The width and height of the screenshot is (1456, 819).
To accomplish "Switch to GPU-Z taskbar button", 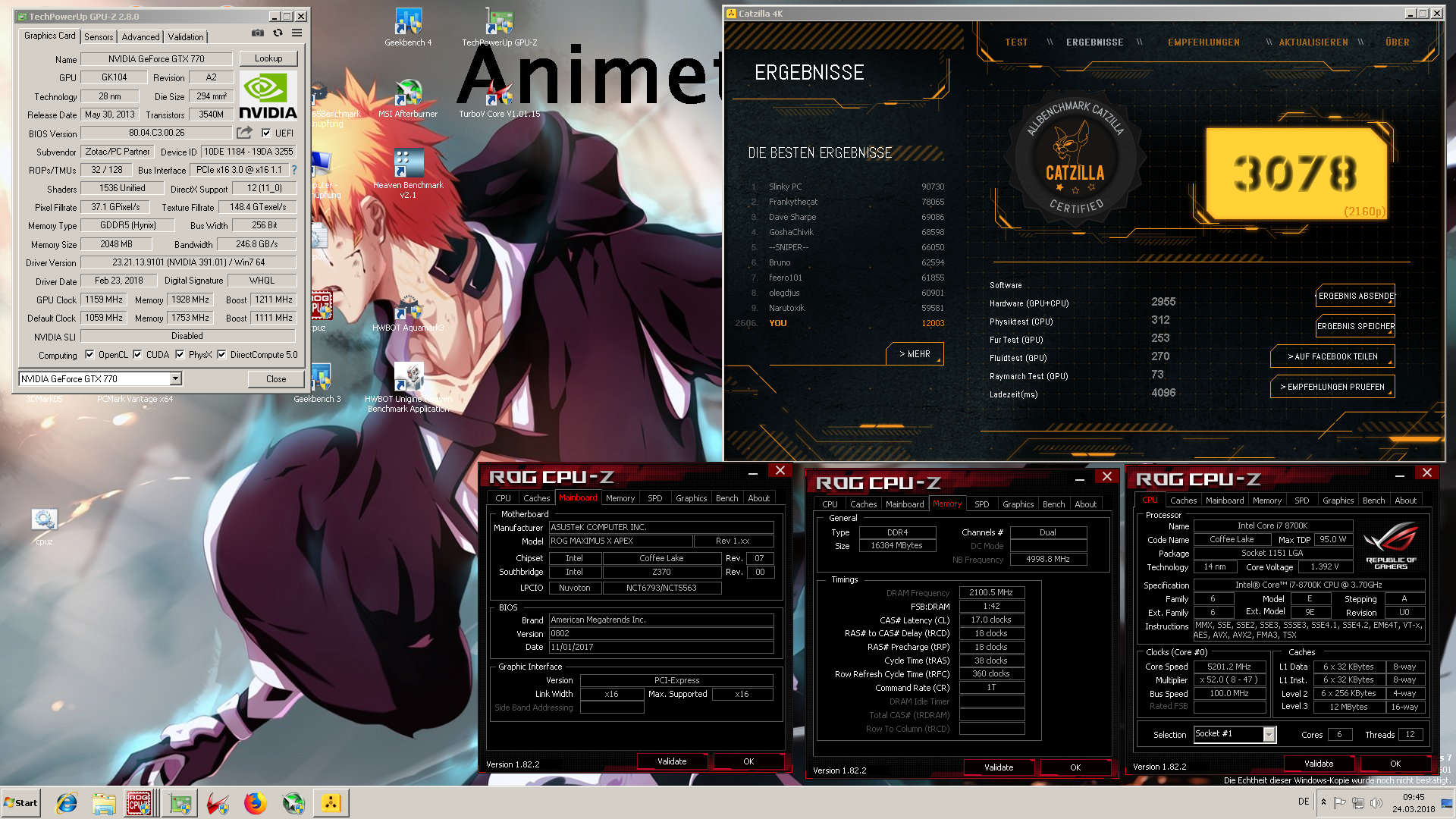I will [180, 803].
